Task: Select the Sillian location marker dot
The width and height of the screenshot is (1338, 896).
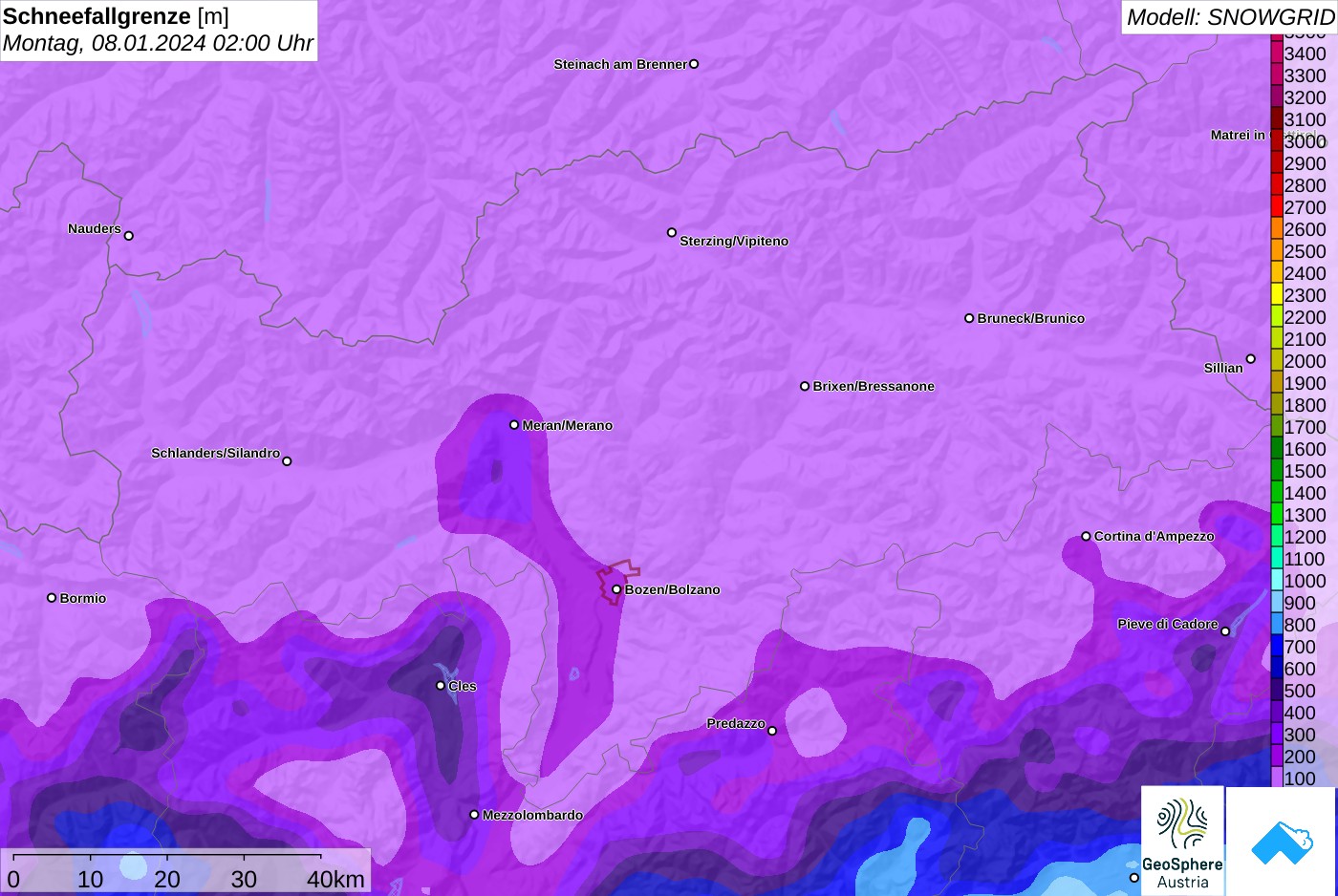Action: point(1250,359)
